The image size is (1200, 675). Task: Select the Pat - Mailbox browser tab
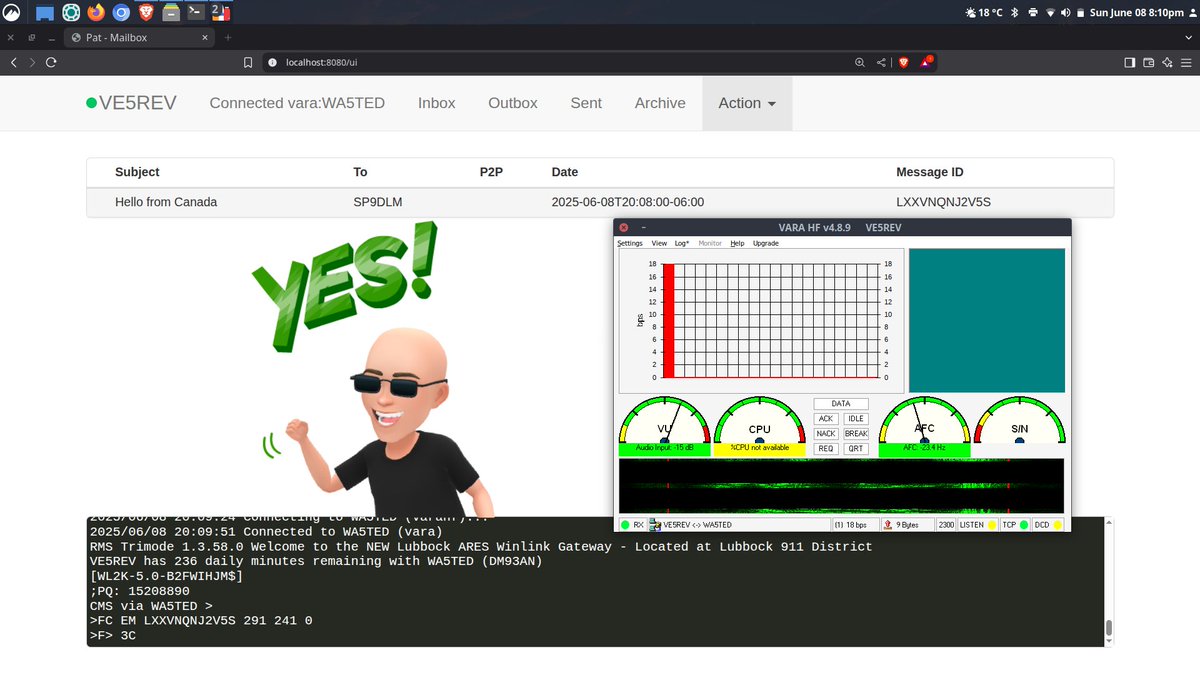coord(139,37)
